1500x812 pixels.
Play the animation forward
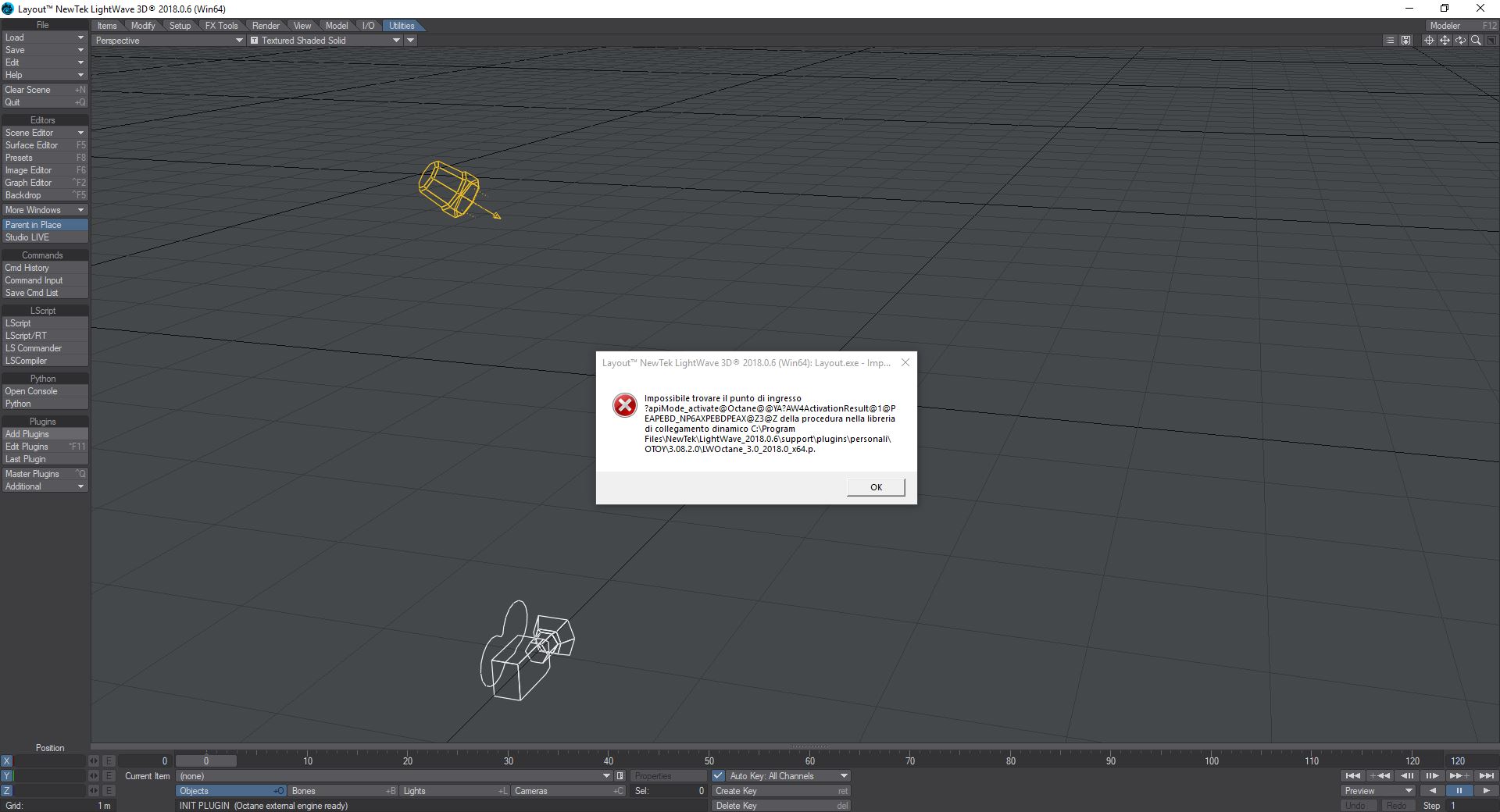click(1487, 791)
